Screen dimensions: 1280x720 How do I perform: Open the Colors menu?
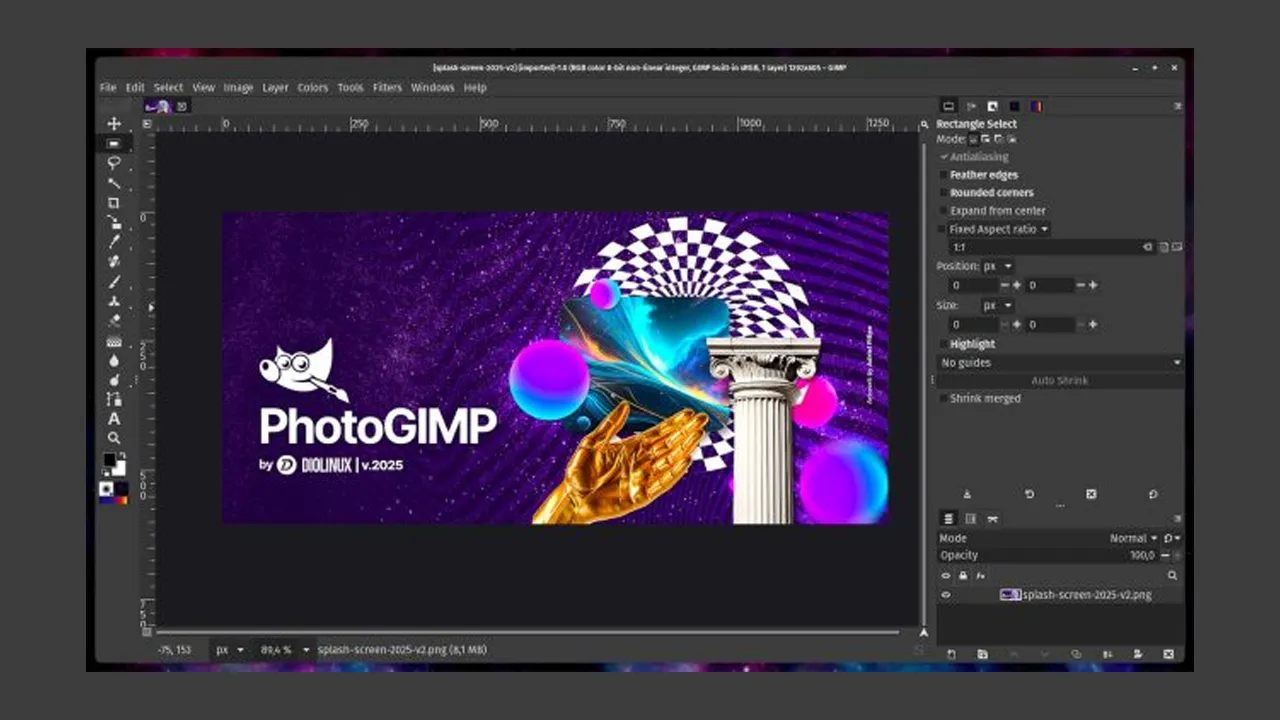coord(312,88)
